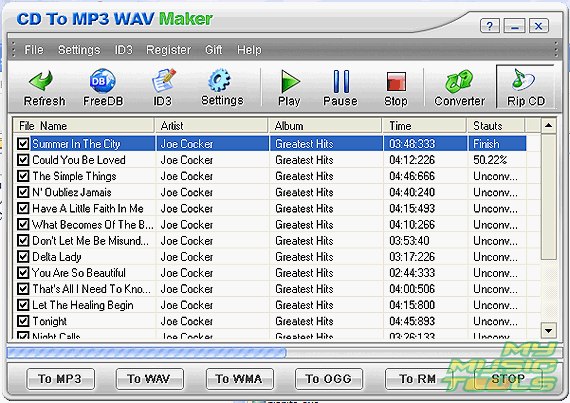Uncheck N' Oubliez Jamais track
Image resolution: width=570 pixels, height=403 pixels.
[23, 192]
